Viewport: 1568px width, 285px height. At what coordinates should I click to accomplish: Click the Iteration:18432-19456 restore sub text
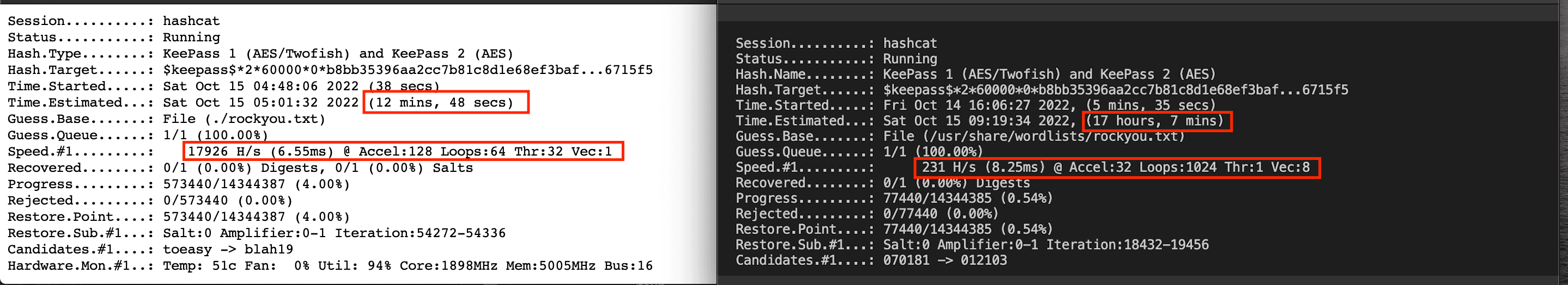point(1127,245)
